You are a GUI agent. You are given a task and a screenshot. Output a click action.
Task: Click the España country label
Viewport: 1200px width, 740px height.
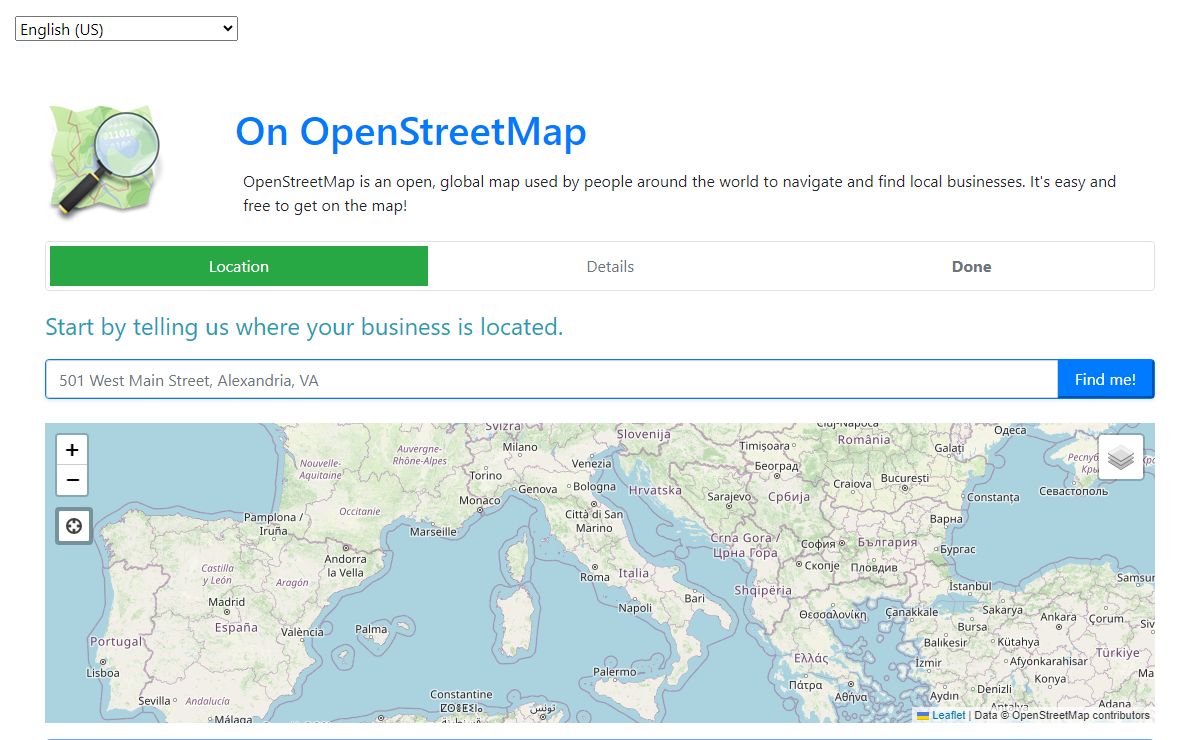click(x=236, y=628)
